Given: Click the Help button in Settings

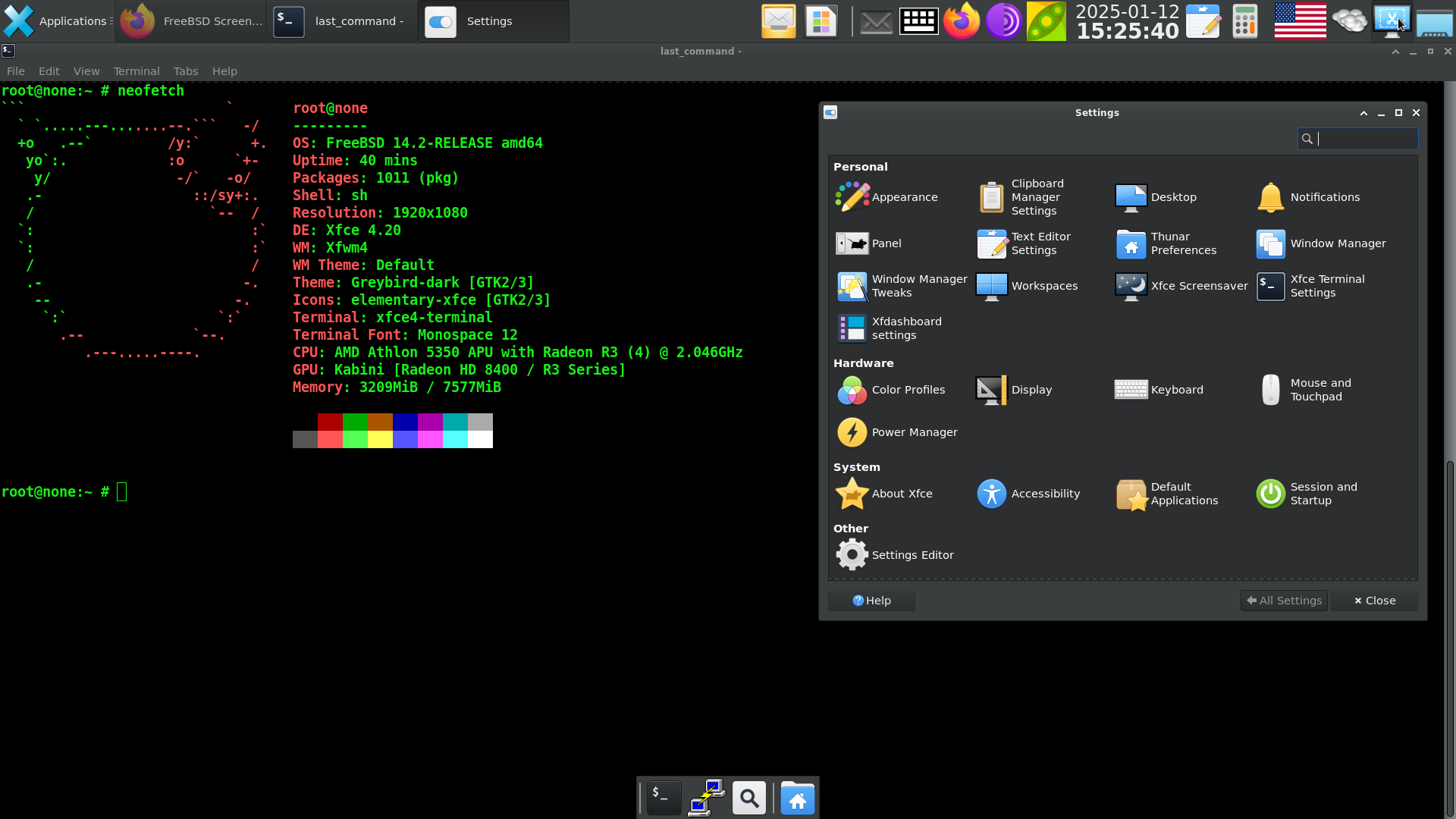Looking at the screenshot, I should 871,601.
